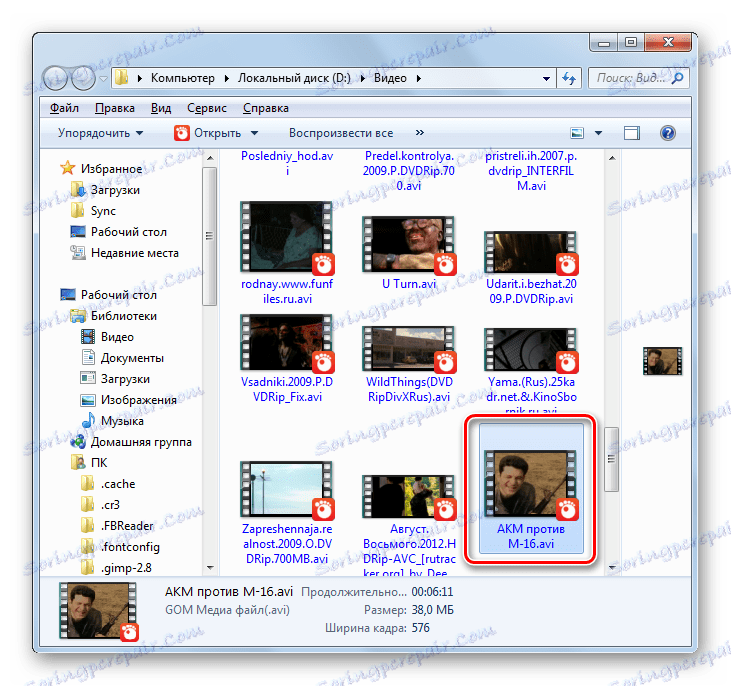Click the Forward navigation button
731x686 pixels.
pyautogui.click(x=83, y=78)
